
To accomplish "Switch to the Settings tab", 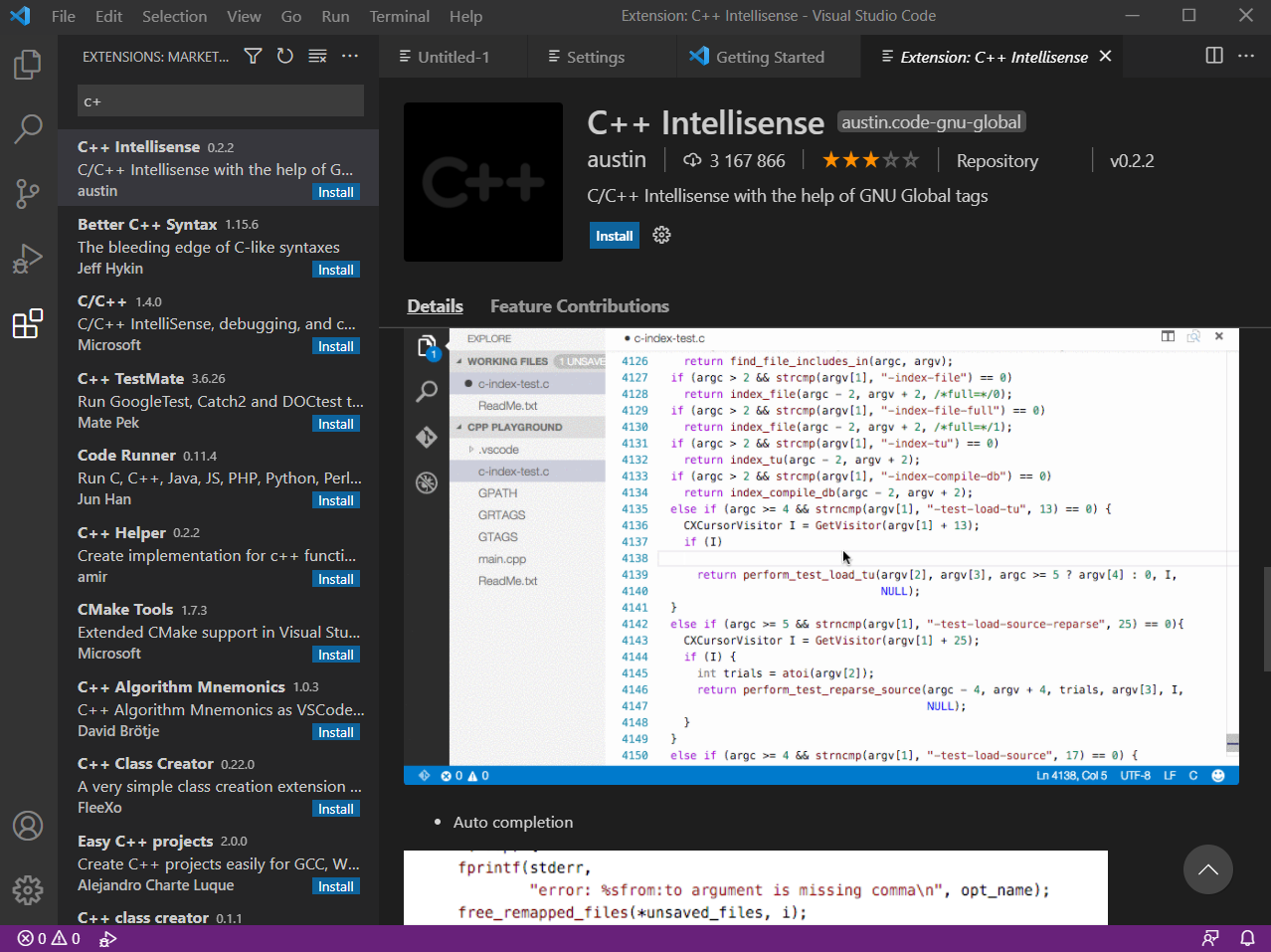I will pyautogui.click(x=602, y=57).
